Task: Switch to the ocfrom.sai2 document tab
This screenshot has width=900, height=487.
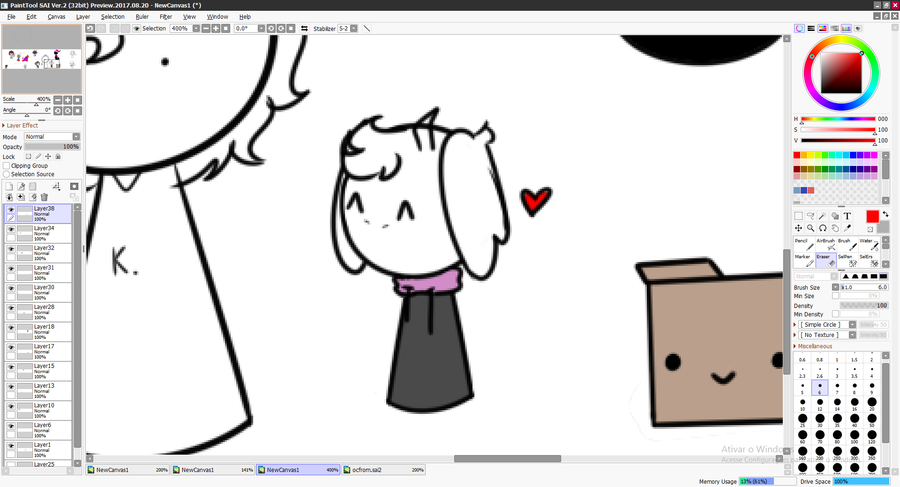Action: 384,470
